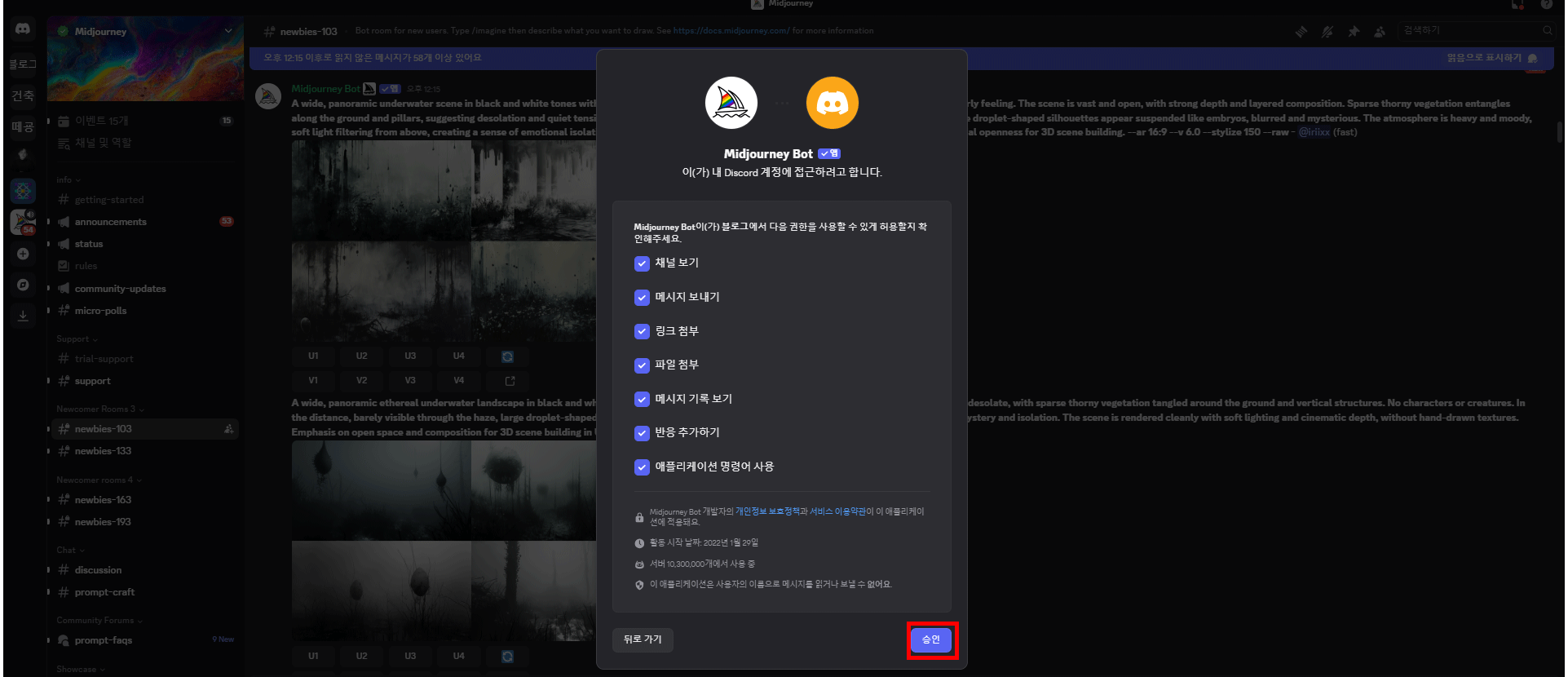This screenshot has height=677, width=1568.
Task: Click the first U1 upscale button
Action: [313, 356]
